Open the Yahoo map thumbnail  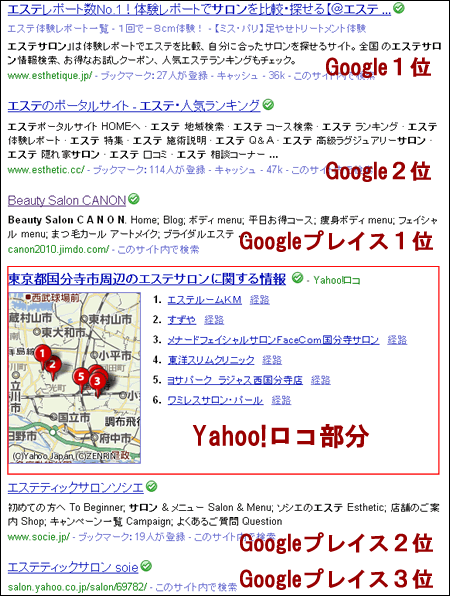coord(74,378)
